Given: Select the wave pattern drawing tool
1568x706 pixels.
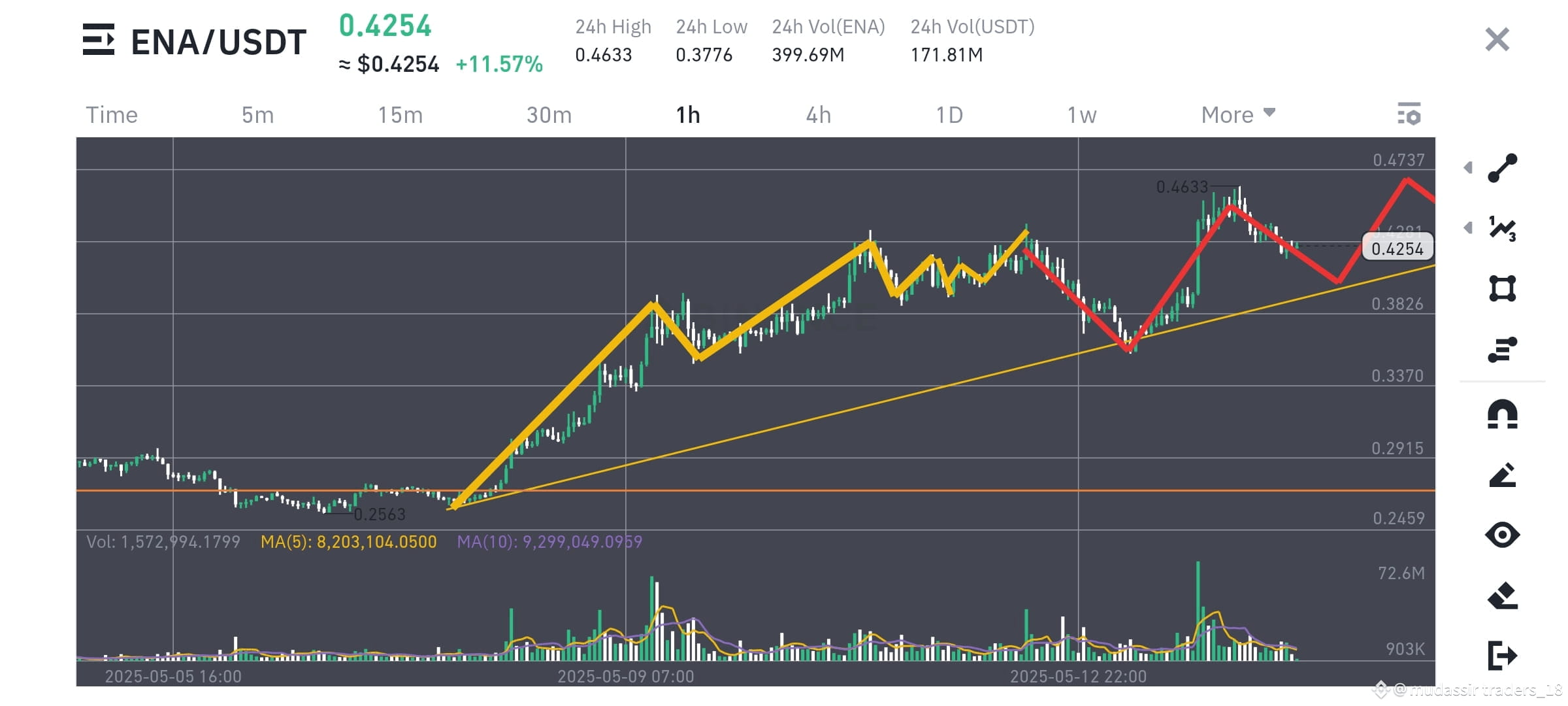Looking at the screenshot, I should [1502, 228].
